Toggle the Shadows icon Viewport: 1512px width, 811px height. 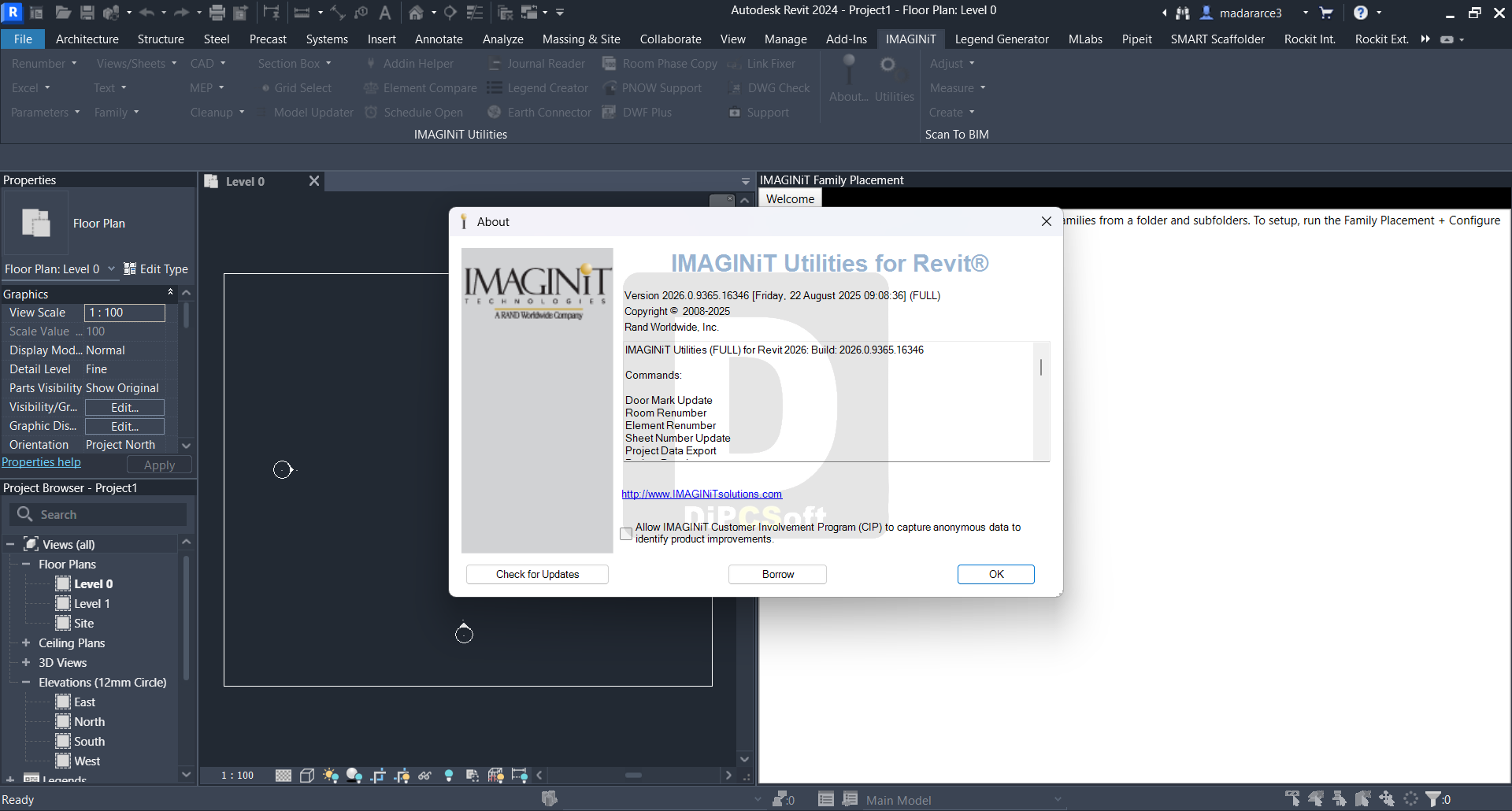(x=354, y=776)
